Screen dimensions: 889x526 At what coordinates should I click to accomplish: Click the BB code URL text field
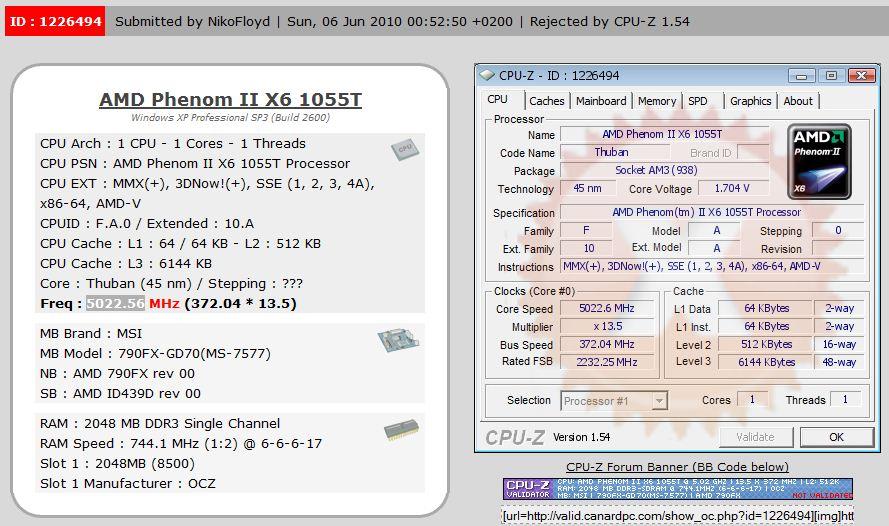678,516
